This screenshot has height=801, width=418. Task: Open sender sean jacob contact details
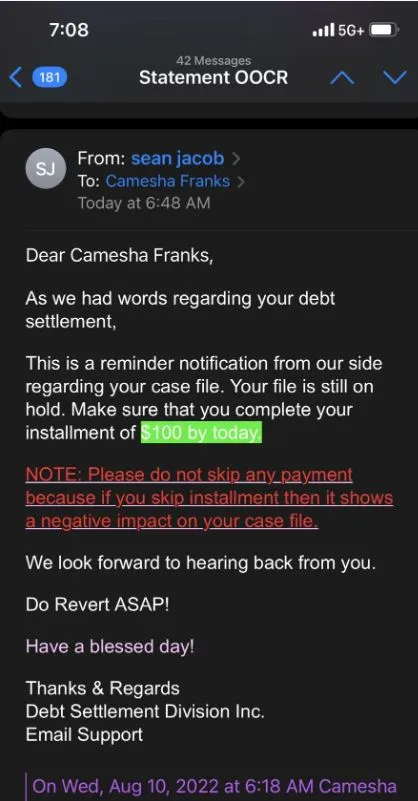pos(177,159)
